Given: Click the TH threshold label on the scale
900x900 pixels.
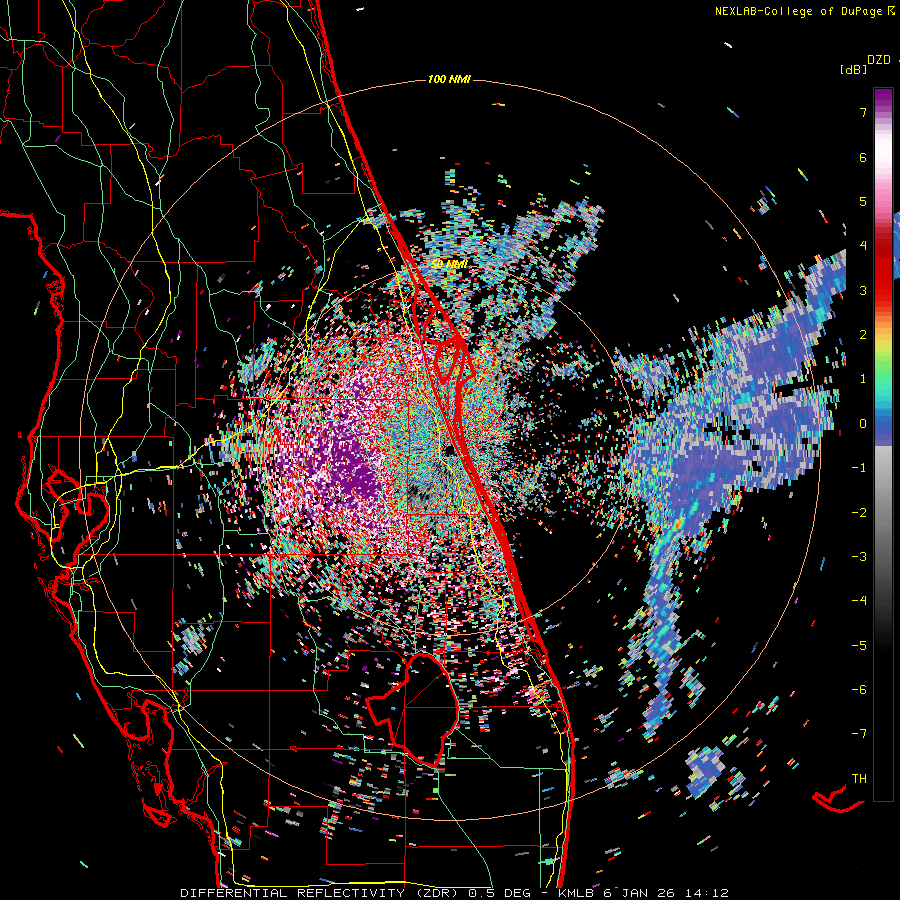Looking at the screenshot, I should click(859, 778).
